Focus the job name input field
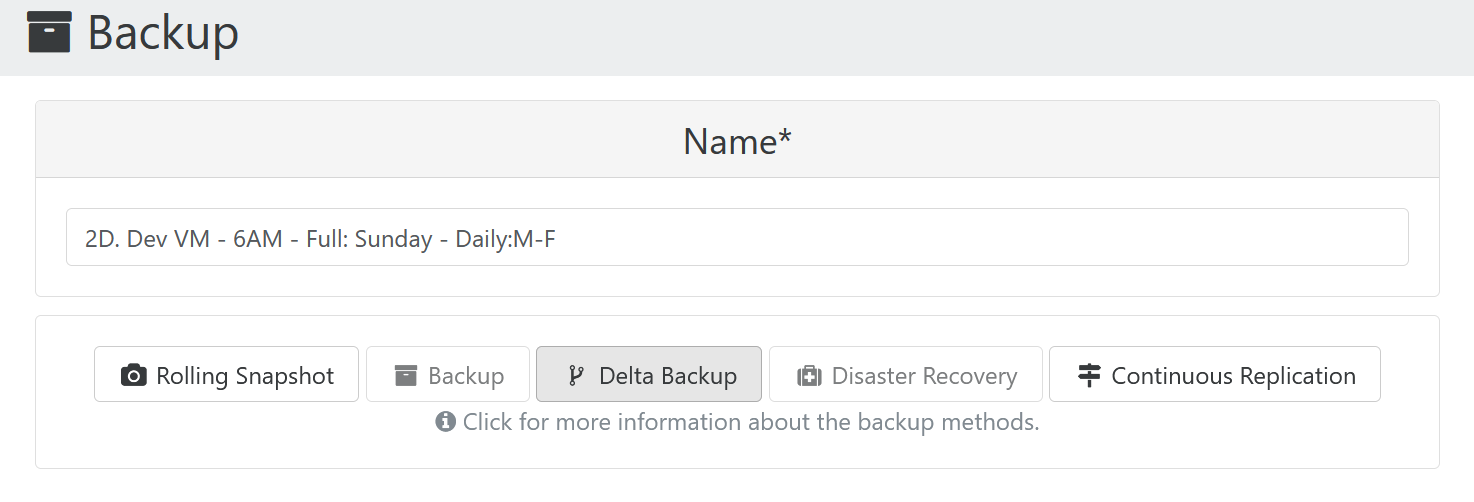The image size is (1474, 502). [x=737, y=237]
